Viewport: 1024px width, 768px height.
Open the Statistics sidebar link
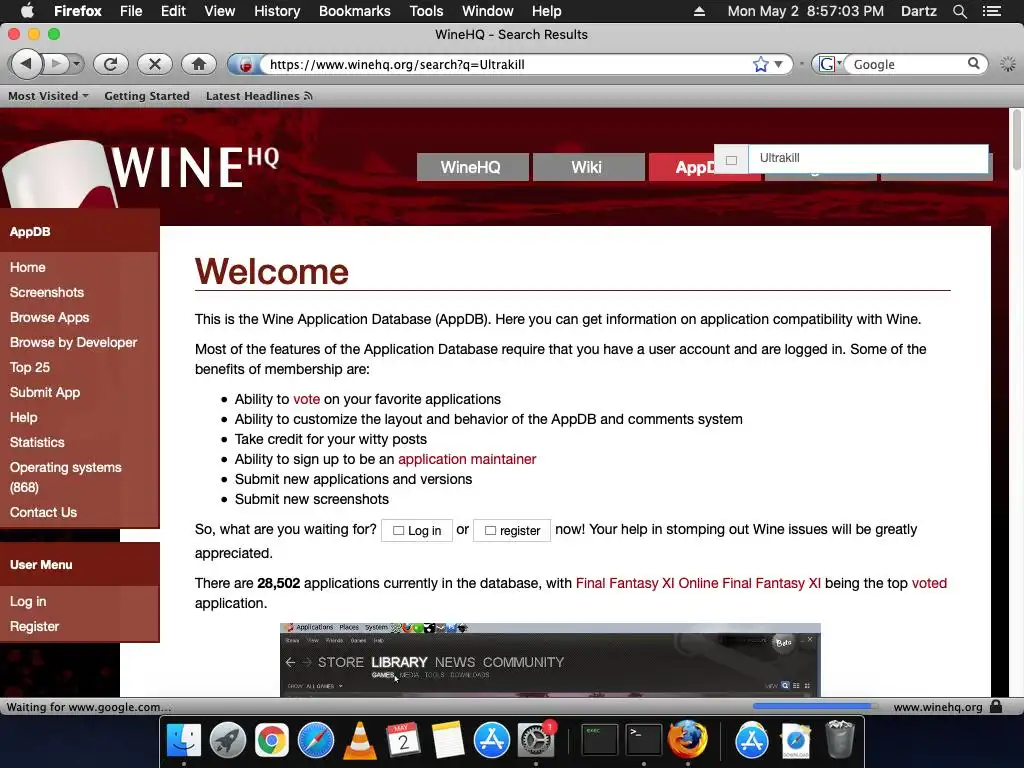37,442
